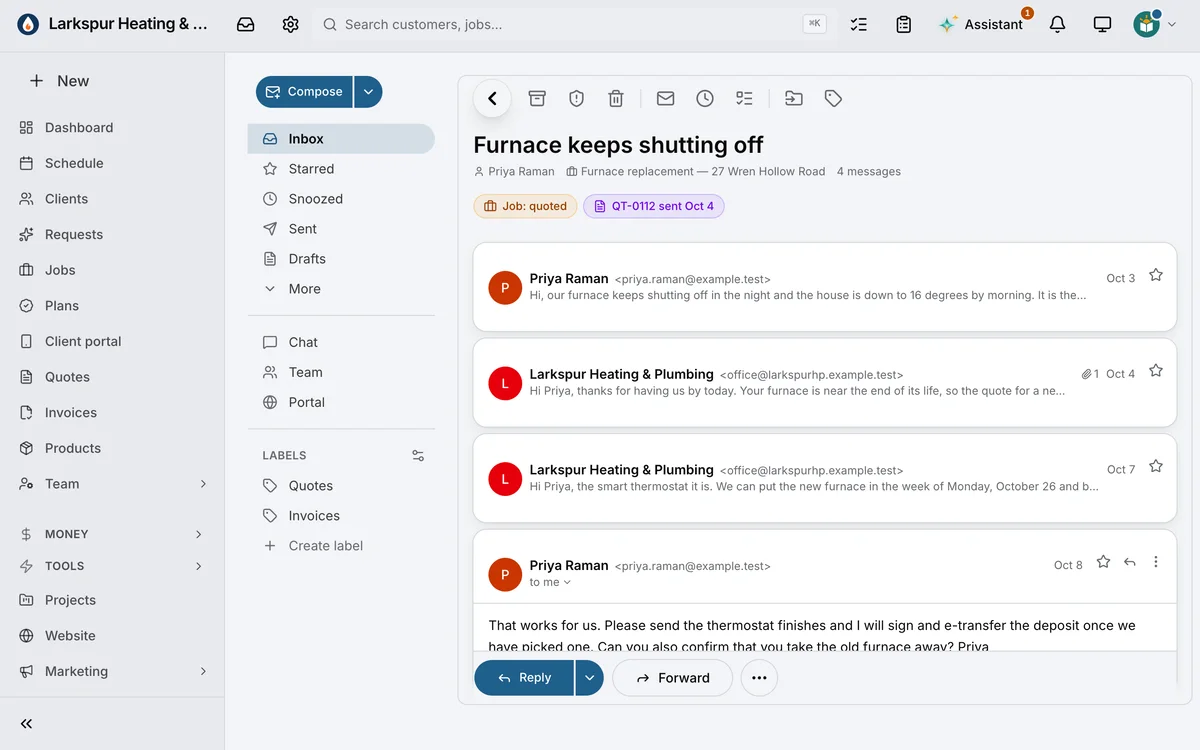Click the Larkspur flame logo
Image resolution: width=1200 pixels, height=750 pixels.
tap(28, 24)
